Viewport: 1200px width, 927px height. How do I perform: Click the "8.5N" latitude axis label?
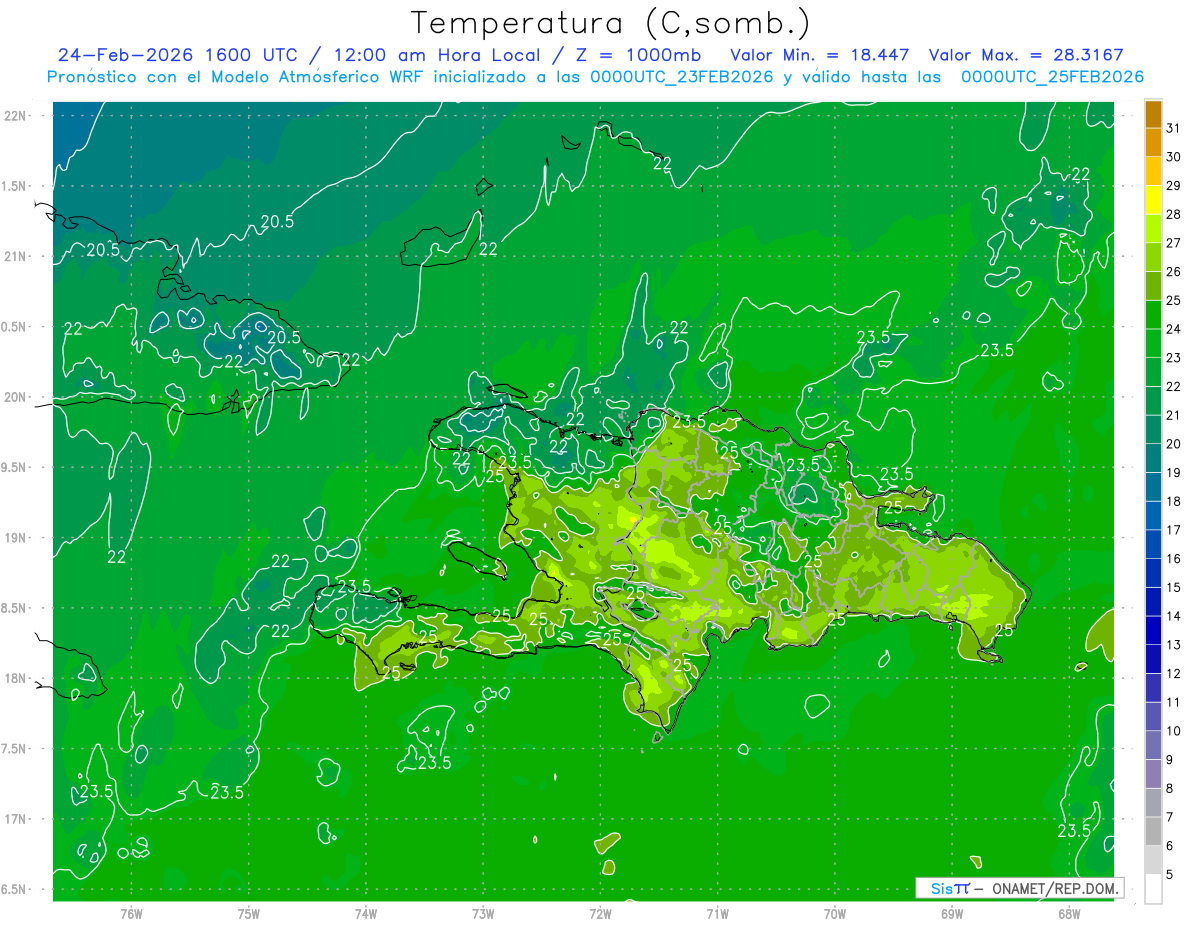(x=15, y=608)
